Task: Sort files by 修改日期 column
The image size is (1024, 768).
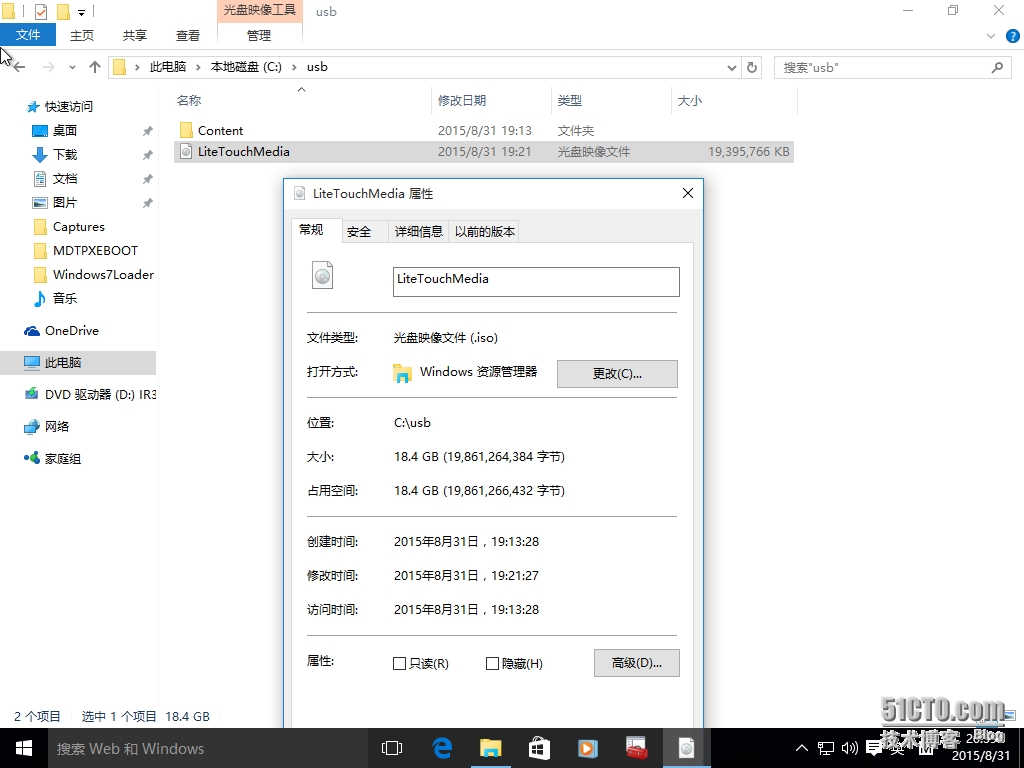Action: [462, 101]
